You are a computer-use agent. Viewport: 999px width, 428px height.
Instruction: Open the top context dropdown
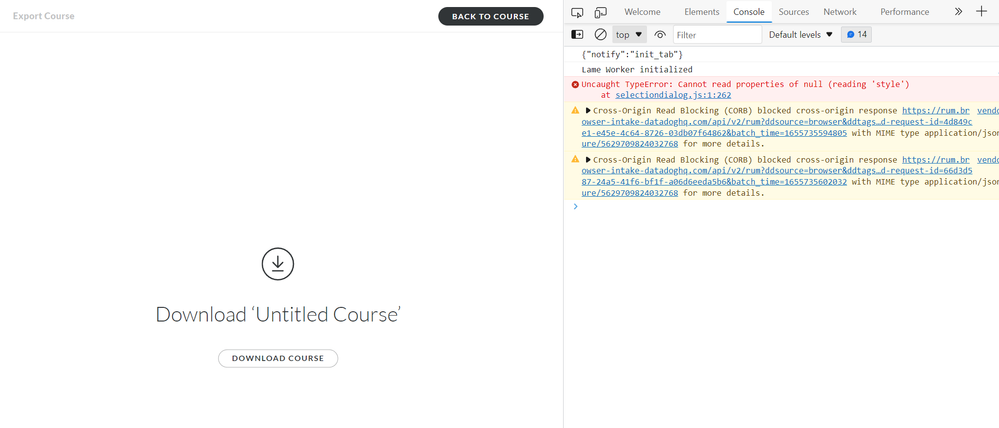629,34
